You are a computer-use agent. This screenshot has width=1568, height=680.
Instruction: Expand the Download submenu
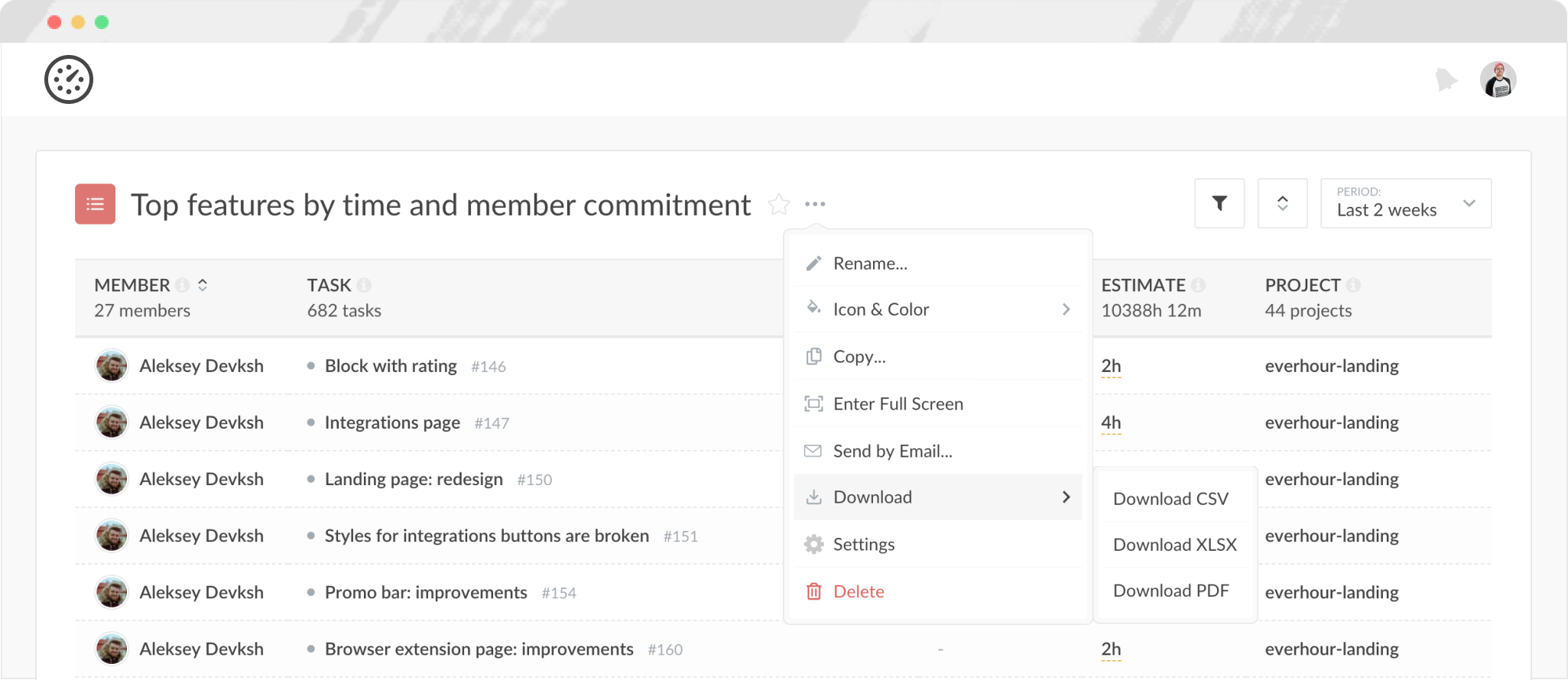click(x=938, y=497)
